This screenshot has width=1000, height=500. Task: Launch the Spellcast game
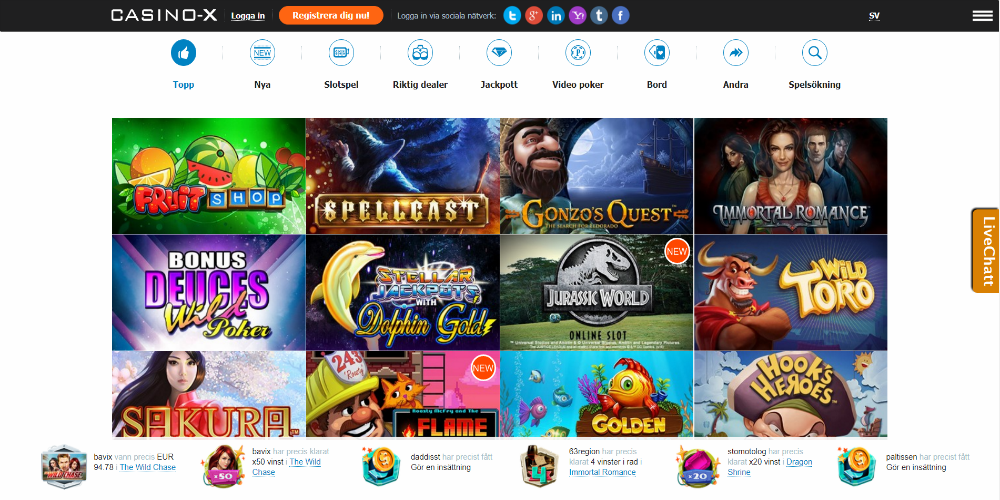tap(402, 176)
